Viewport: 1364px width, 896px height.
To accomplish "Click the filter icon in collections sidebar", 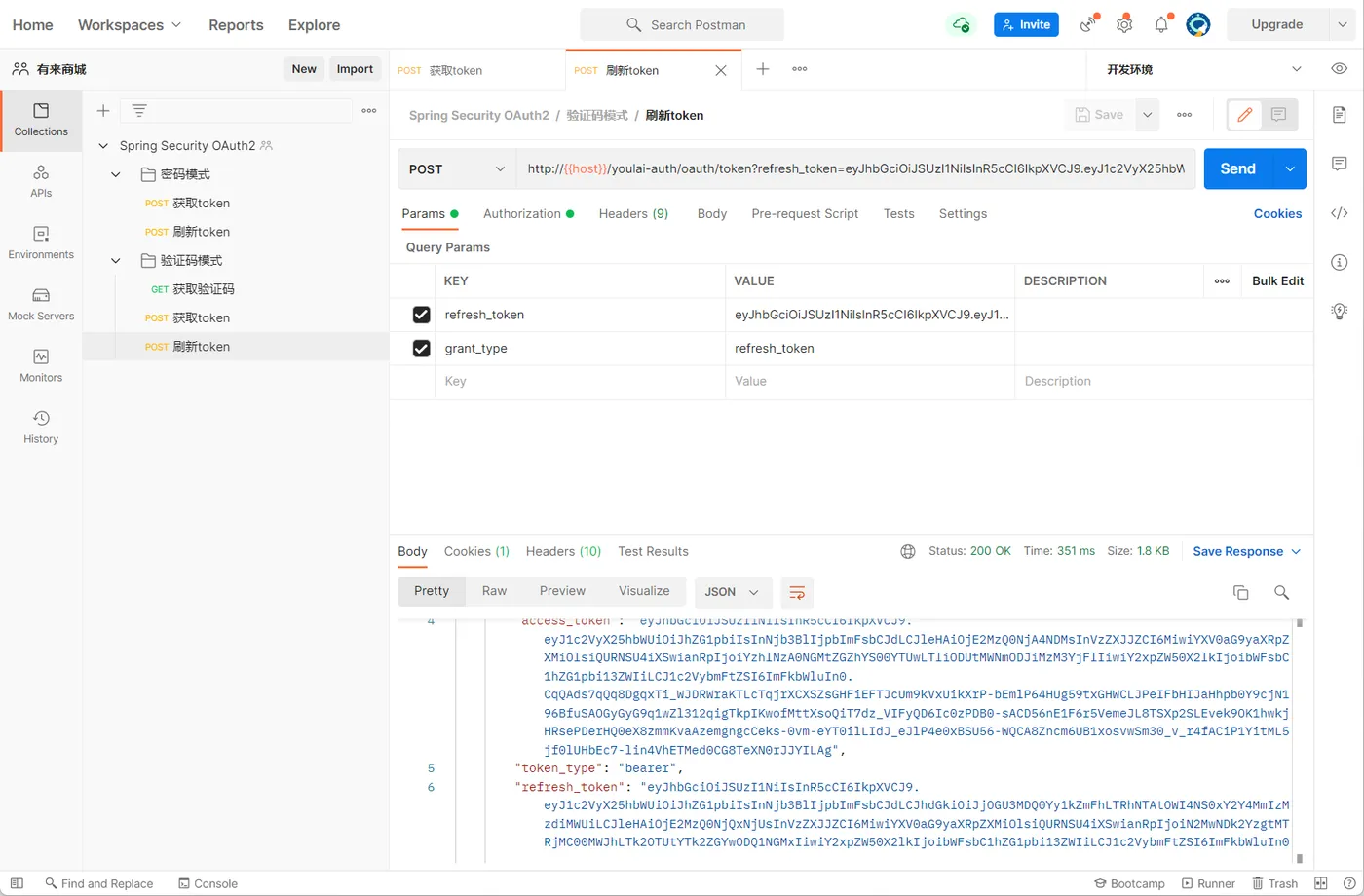I will coord(139,110).
